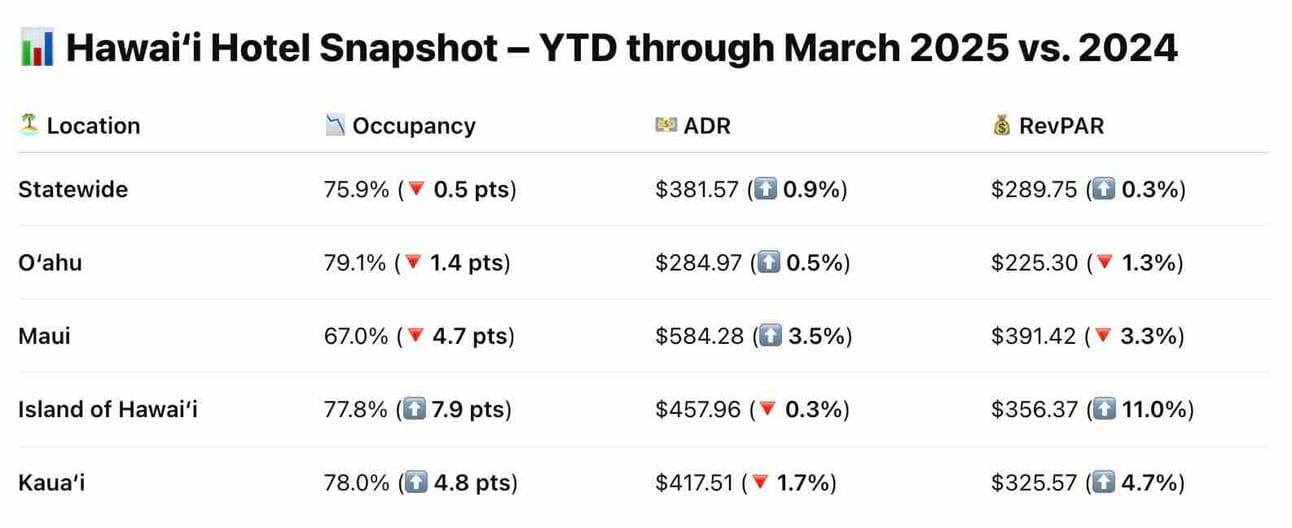Select the O'ahu row label

(50, 264)
